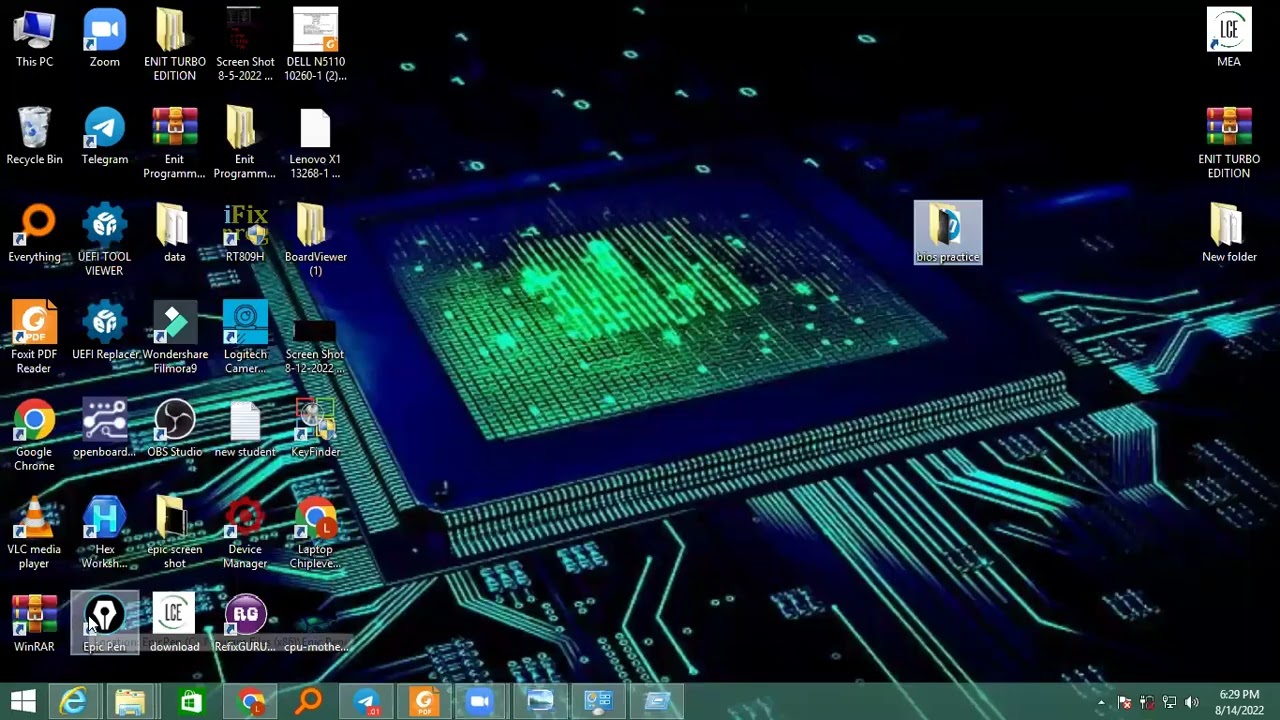Viewport: 1280px width, 720px height.
Task: Open Wondershare Filmora9 shortcut
Action: point(175,338)
